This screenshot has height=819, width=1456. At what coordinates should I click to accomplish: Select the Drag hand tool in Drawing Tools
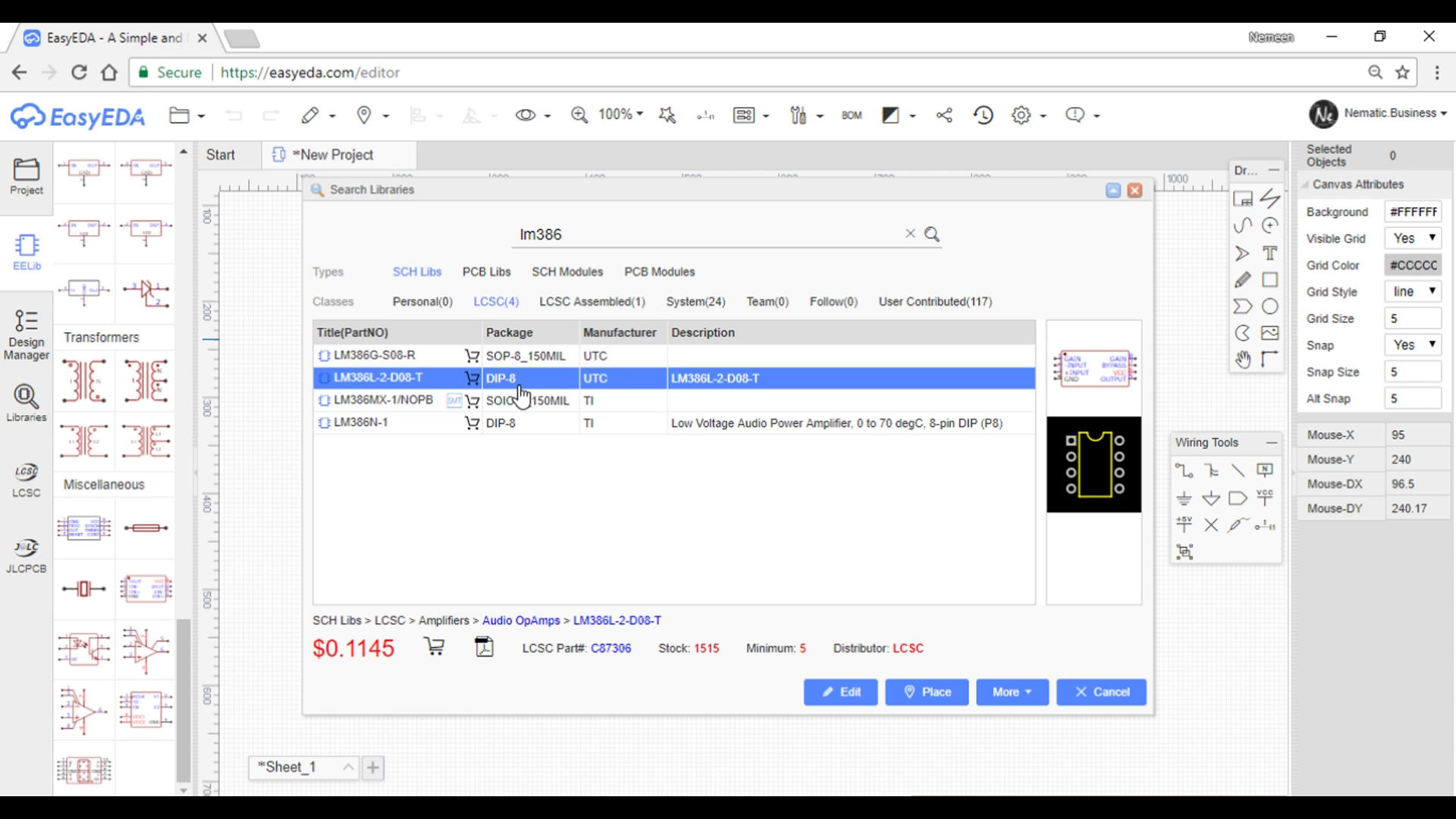(1243, 359)
